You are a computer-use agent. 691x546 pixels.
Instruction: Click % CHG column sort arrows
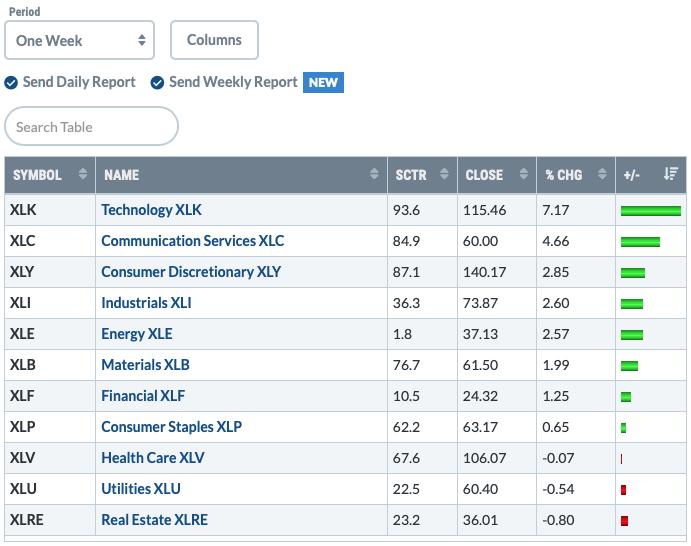pyautogui.click(x=602, y=174)
